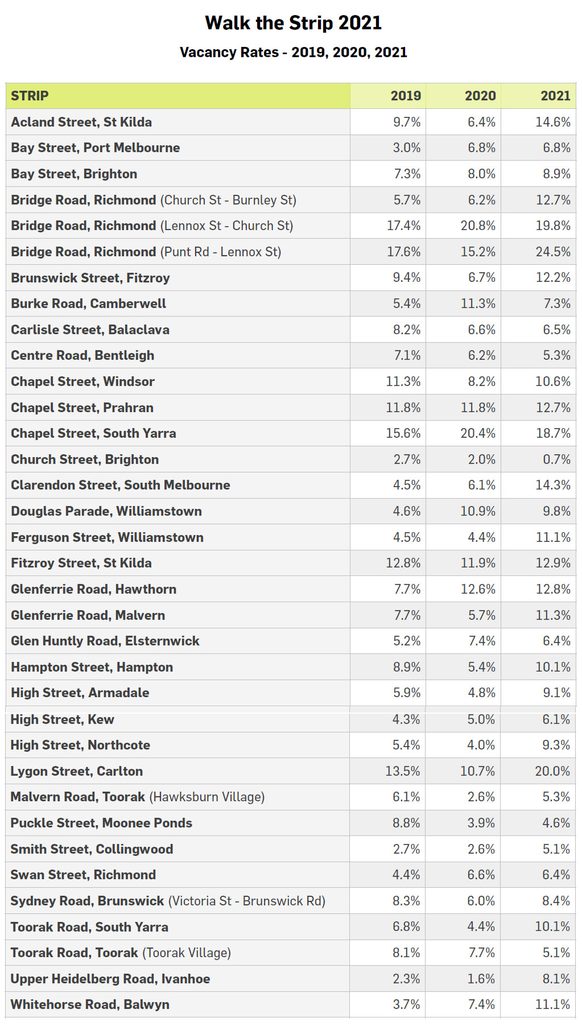Click the 24.5% value for 2021

[x=553, y=251]
